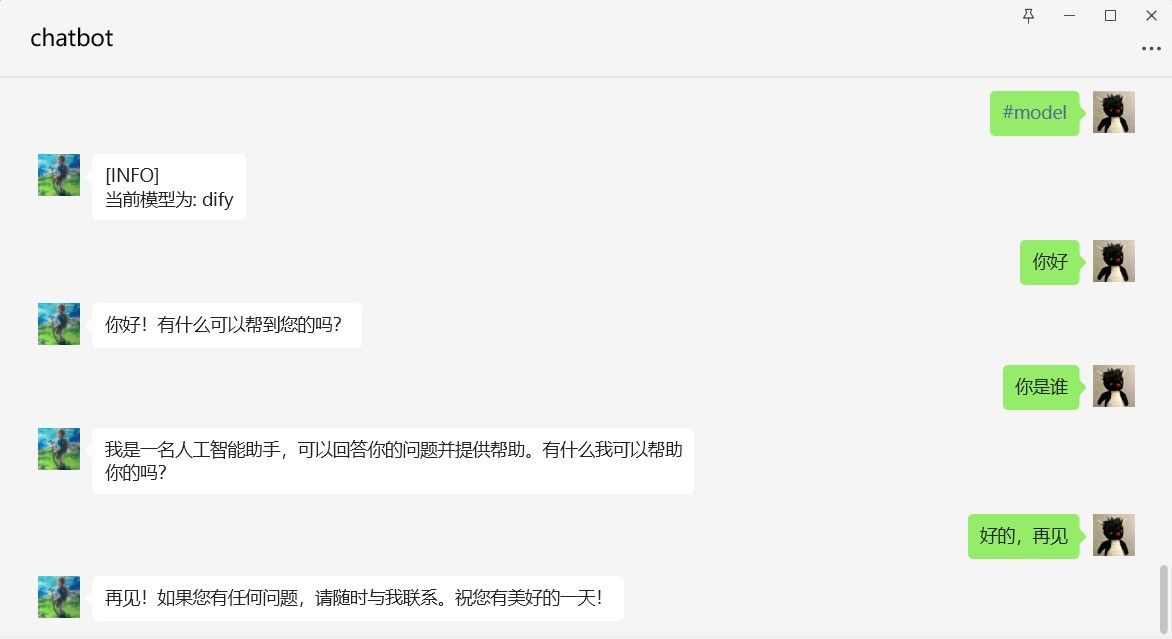
Task: Select the 有什么可以帮到您的吗 reply bubble
Action: [x=227, y=325]
